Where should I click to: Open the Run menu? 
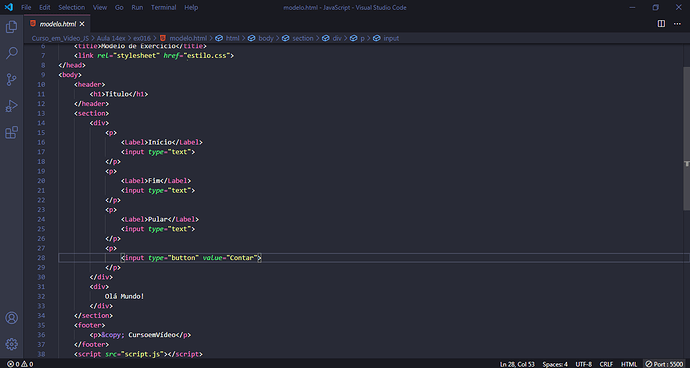[137, 7]
